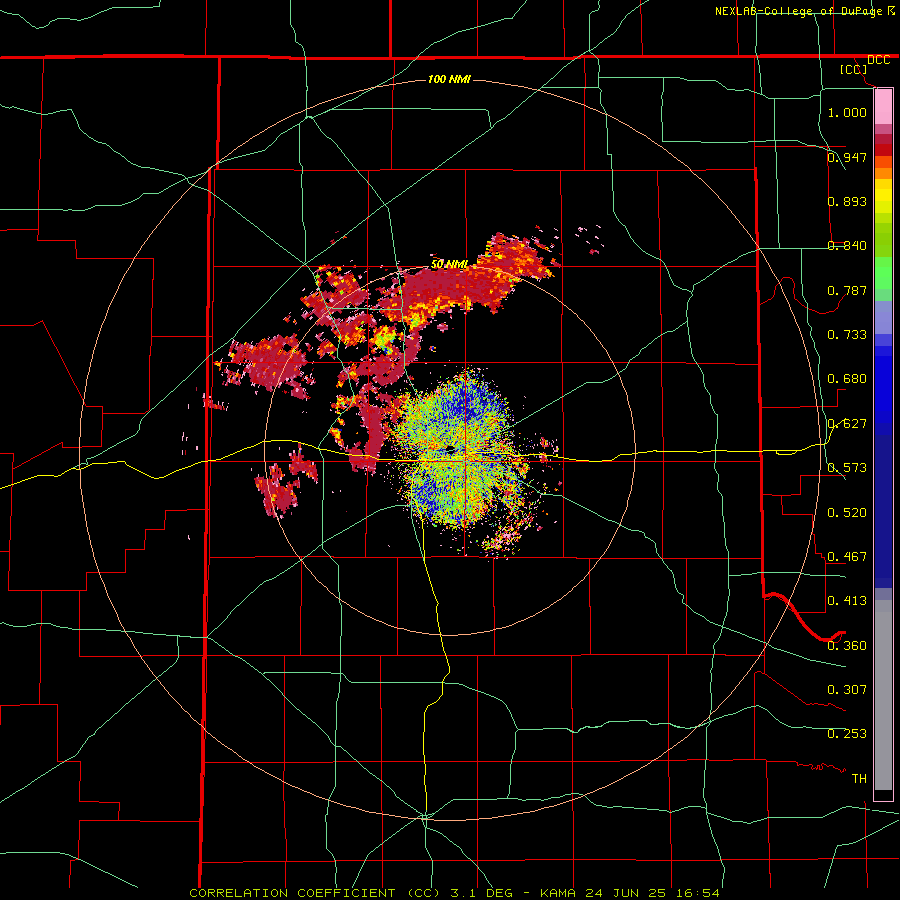900x900 pixels.
Task: Select the 0.627 legend value
Action: 847,423
